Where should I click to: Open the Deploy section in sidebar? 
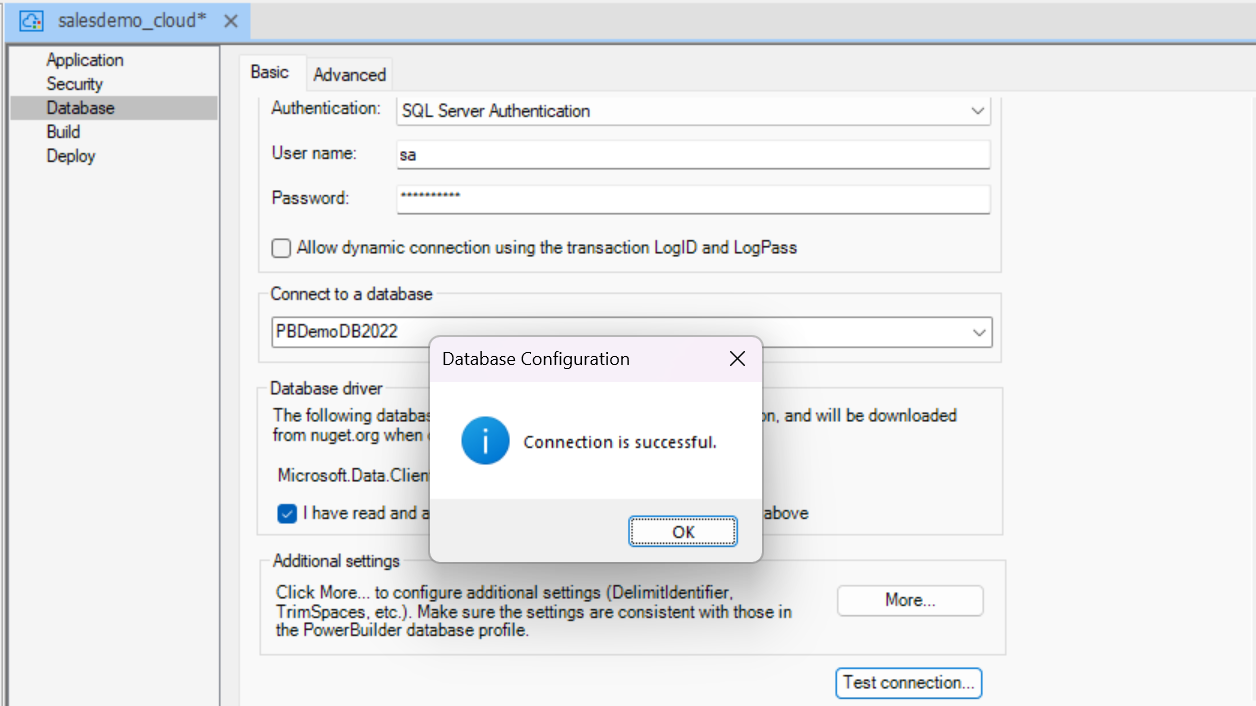71,156
